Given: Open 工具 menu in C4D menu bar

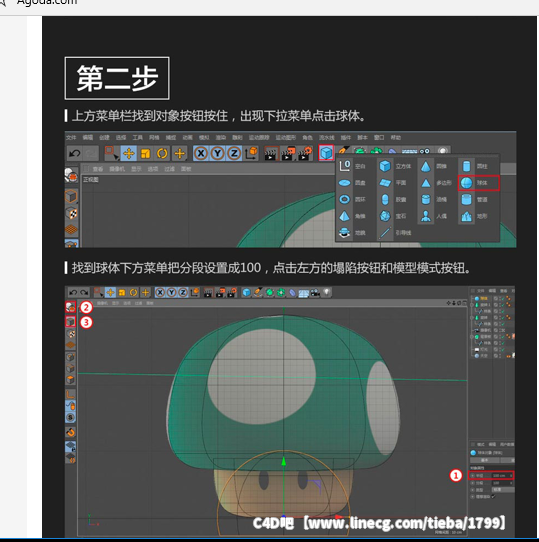Looking at the screenshot, I should coord(137,138).
